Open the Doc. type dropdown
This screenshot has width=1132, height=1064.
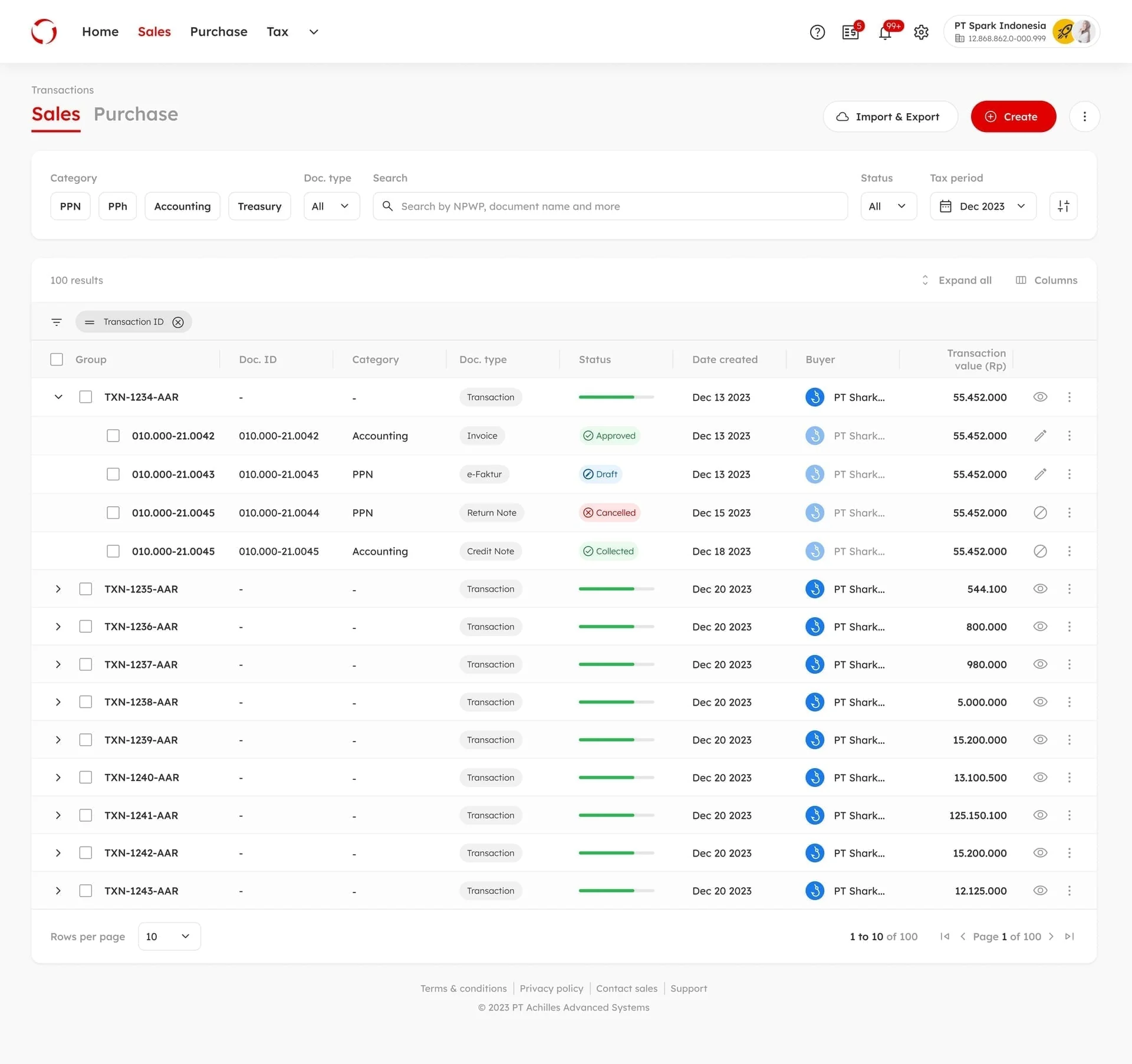(x=331, y=206)
